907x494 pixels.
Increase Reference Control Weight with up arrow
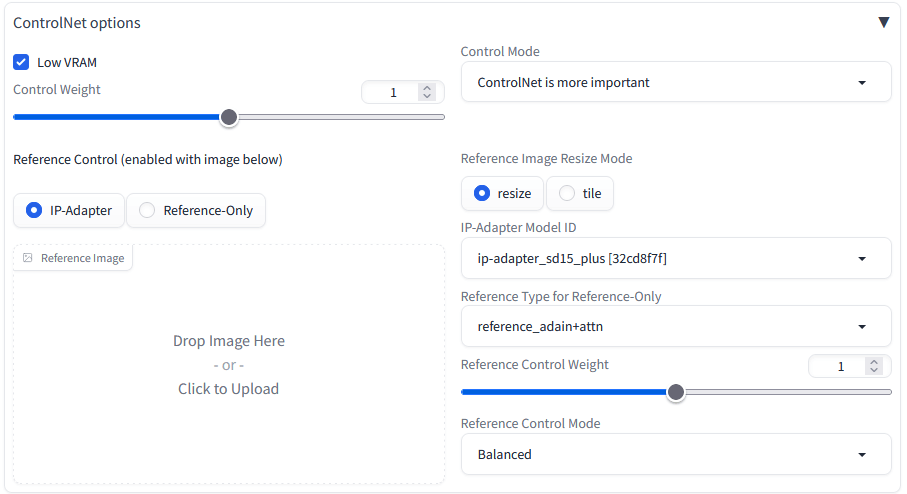click(x=875, y=362)
